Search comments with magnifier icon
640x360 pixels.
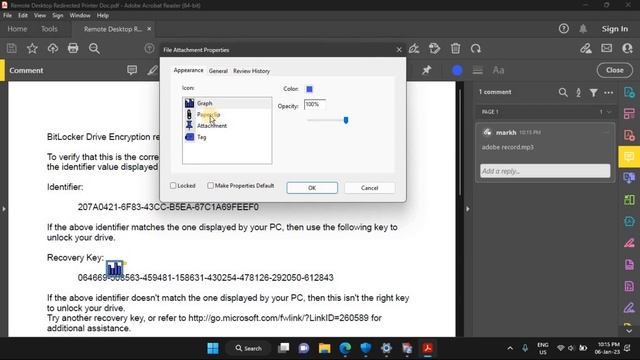[563, 92]
